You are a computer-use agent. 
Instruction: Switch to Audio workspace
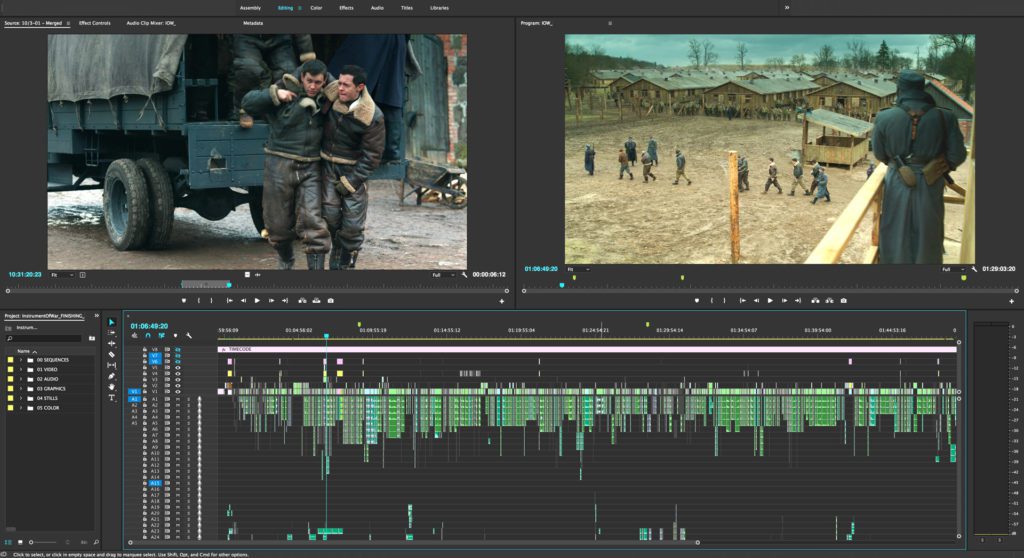[377, 8]
